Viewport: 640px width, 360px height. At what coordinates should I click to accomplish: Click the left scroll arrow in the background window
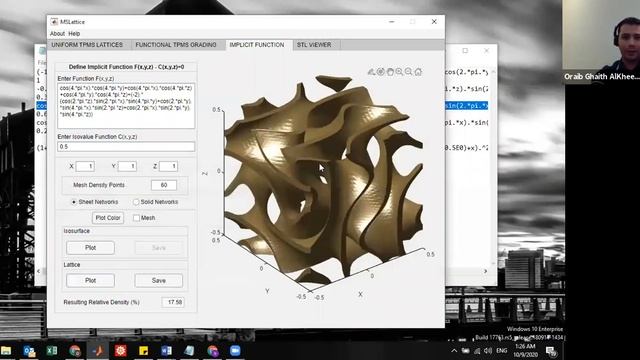(39, 271)
